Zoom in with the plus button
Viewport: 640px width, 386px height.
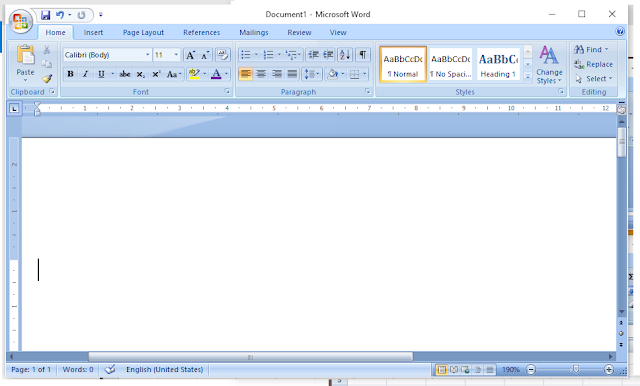coord(609,370)
